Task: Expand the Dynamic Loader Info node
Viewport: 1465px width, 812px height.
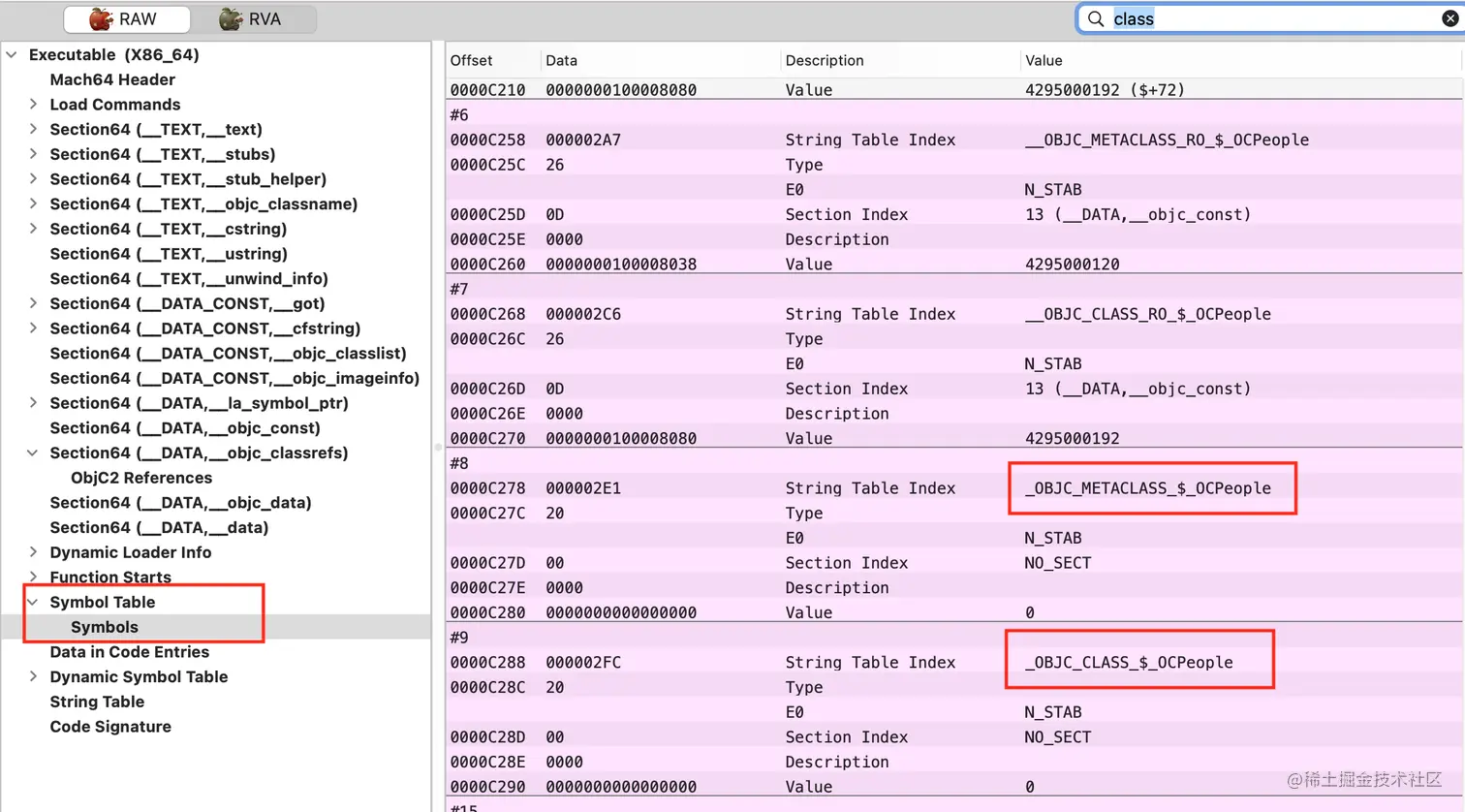Action: tap(33, 552)
